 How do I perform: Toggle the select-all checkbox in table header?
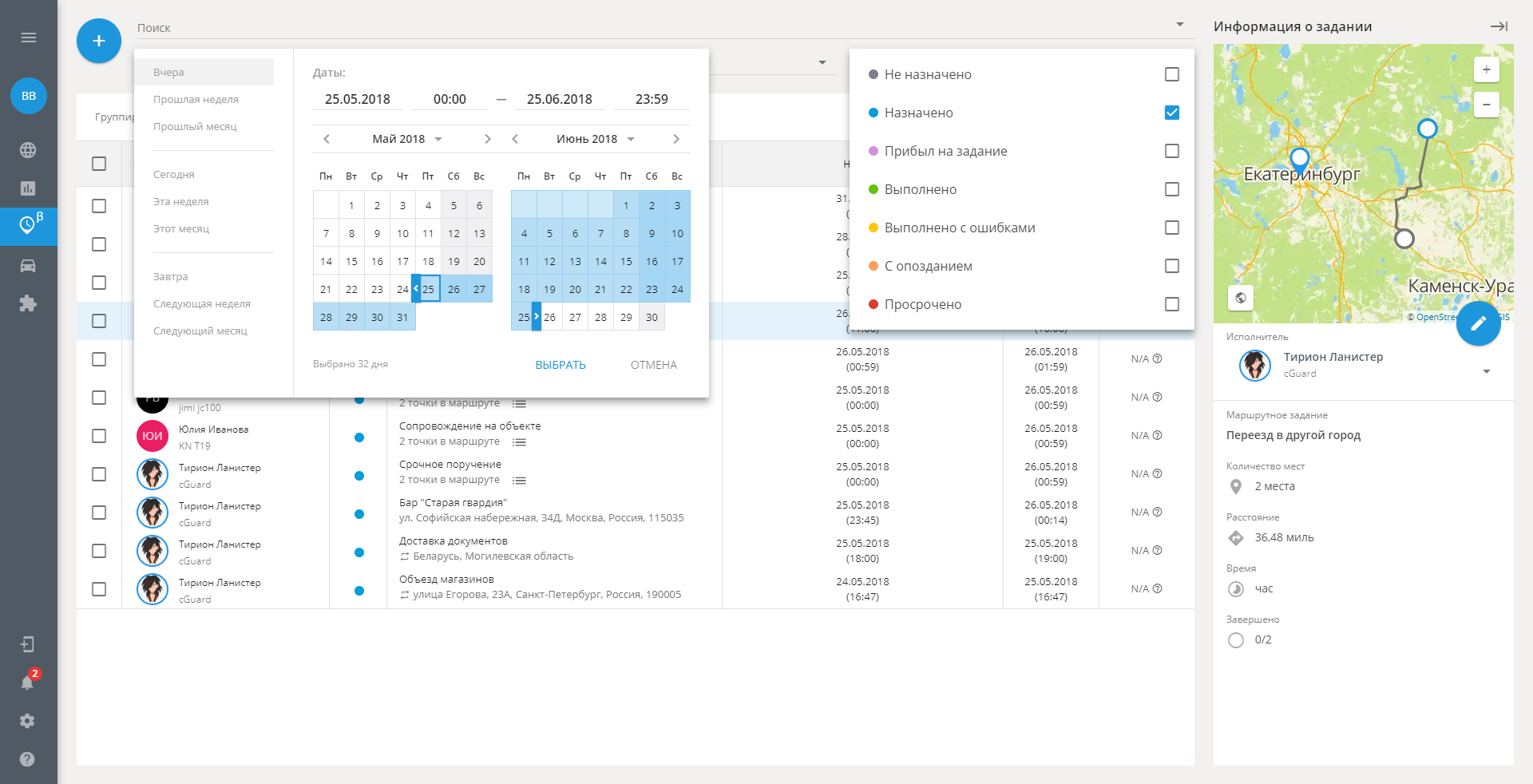point(99,164)
